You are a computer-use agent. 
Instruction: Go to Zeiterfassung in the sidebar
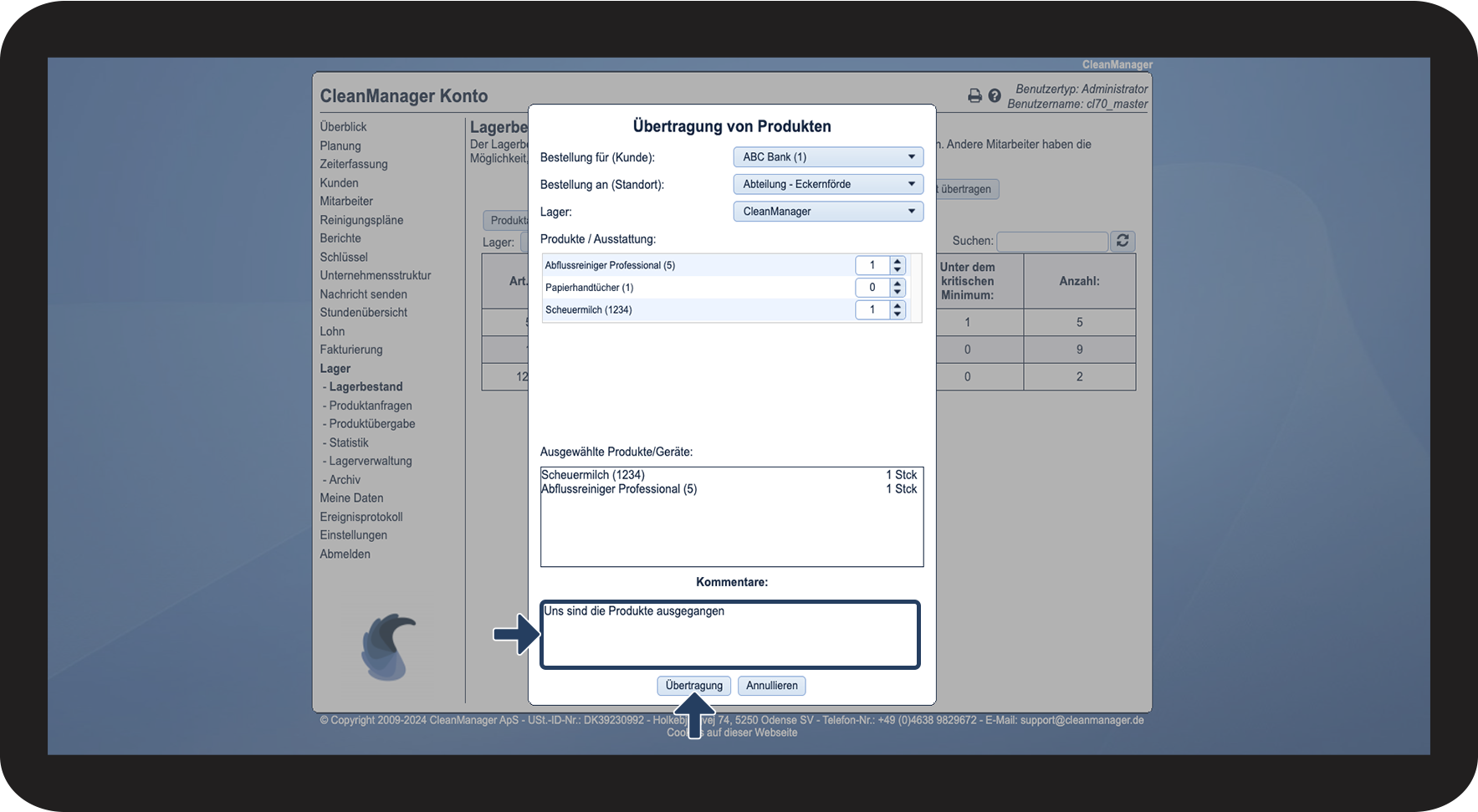[x=354, y=164]
